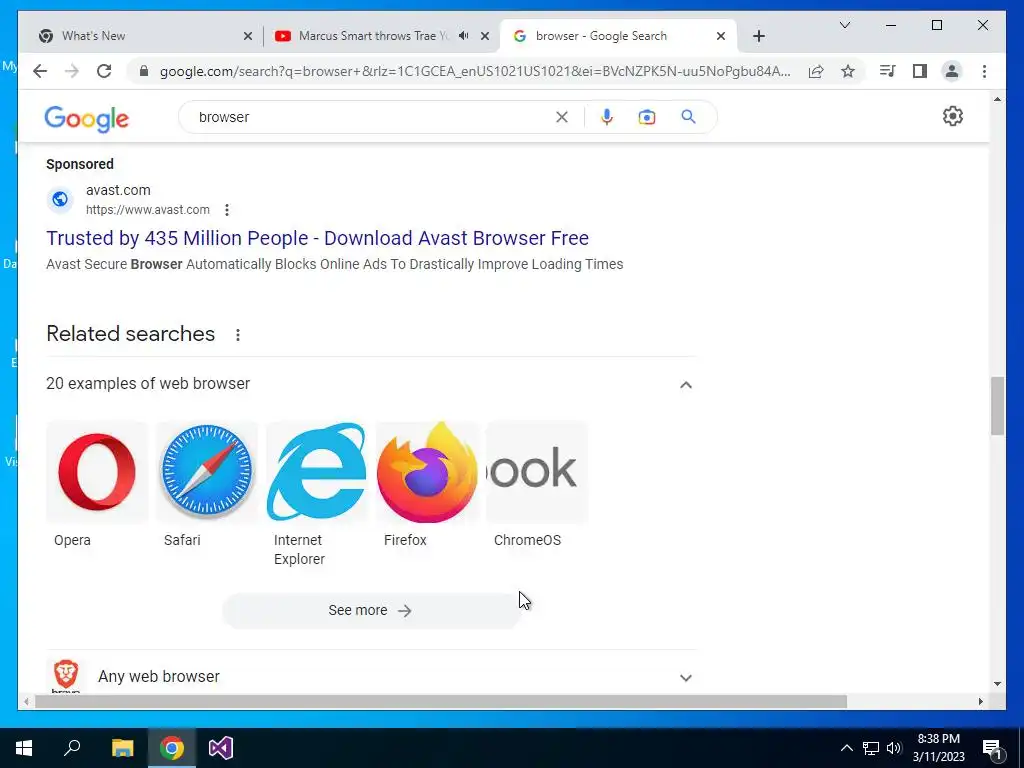View site information via the lock icon
The height and width of the screenshot is (768, 1024).
click(144, 71)
